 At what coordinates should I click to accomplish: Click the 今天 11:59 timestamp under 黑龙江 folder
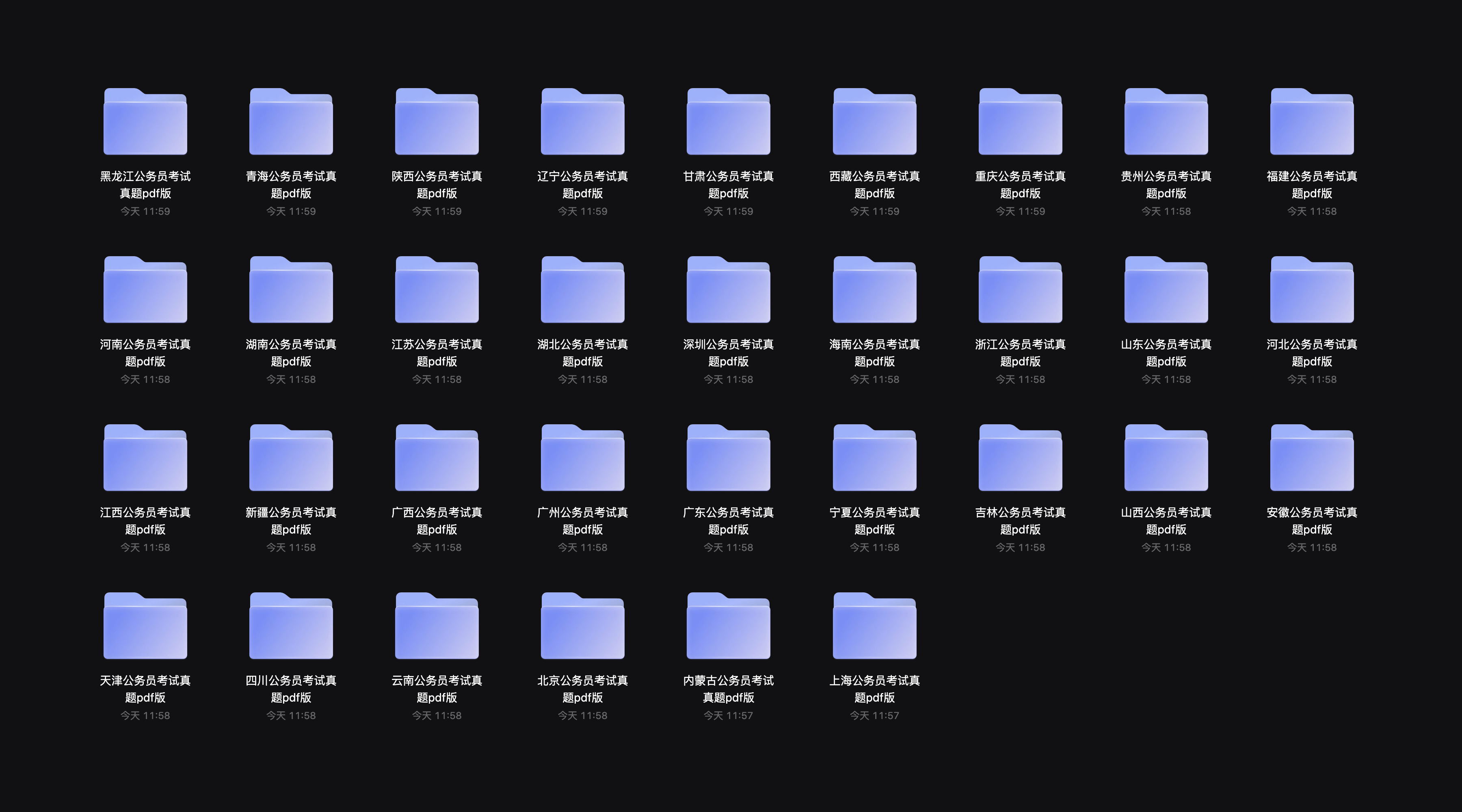145,211
